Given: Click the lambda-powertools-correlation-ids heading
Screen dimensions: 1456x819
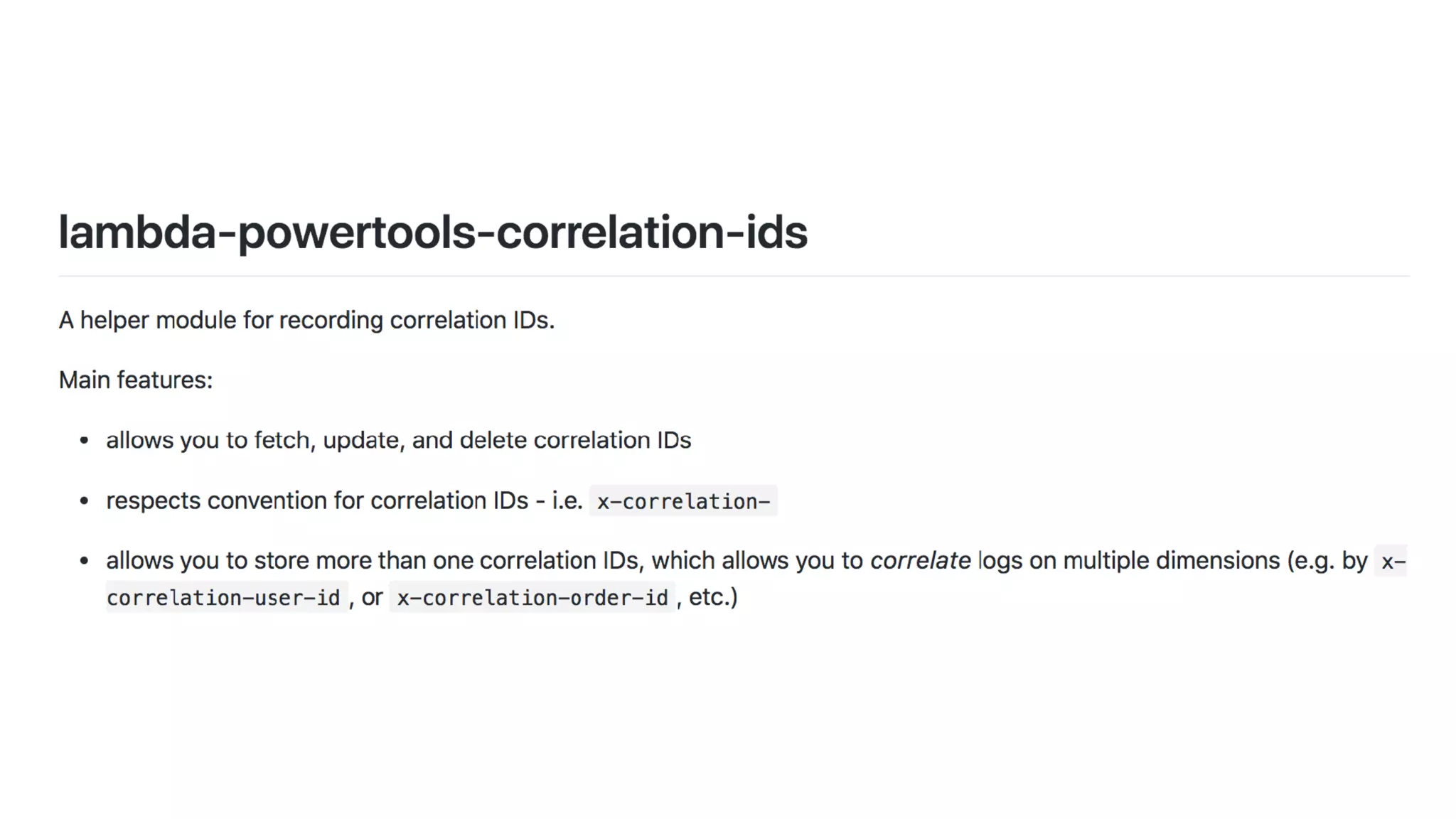Looking at the screenshot, I should click(x=432, y=232).
